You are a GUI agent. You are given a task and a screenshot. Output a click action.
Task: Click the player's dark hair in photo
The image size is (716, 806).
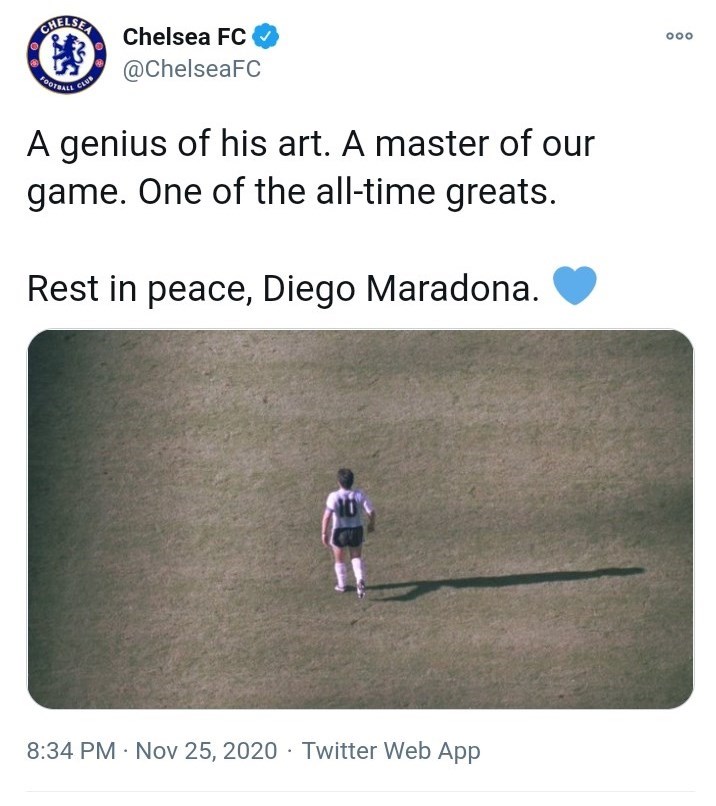click(x=346, y=477)
